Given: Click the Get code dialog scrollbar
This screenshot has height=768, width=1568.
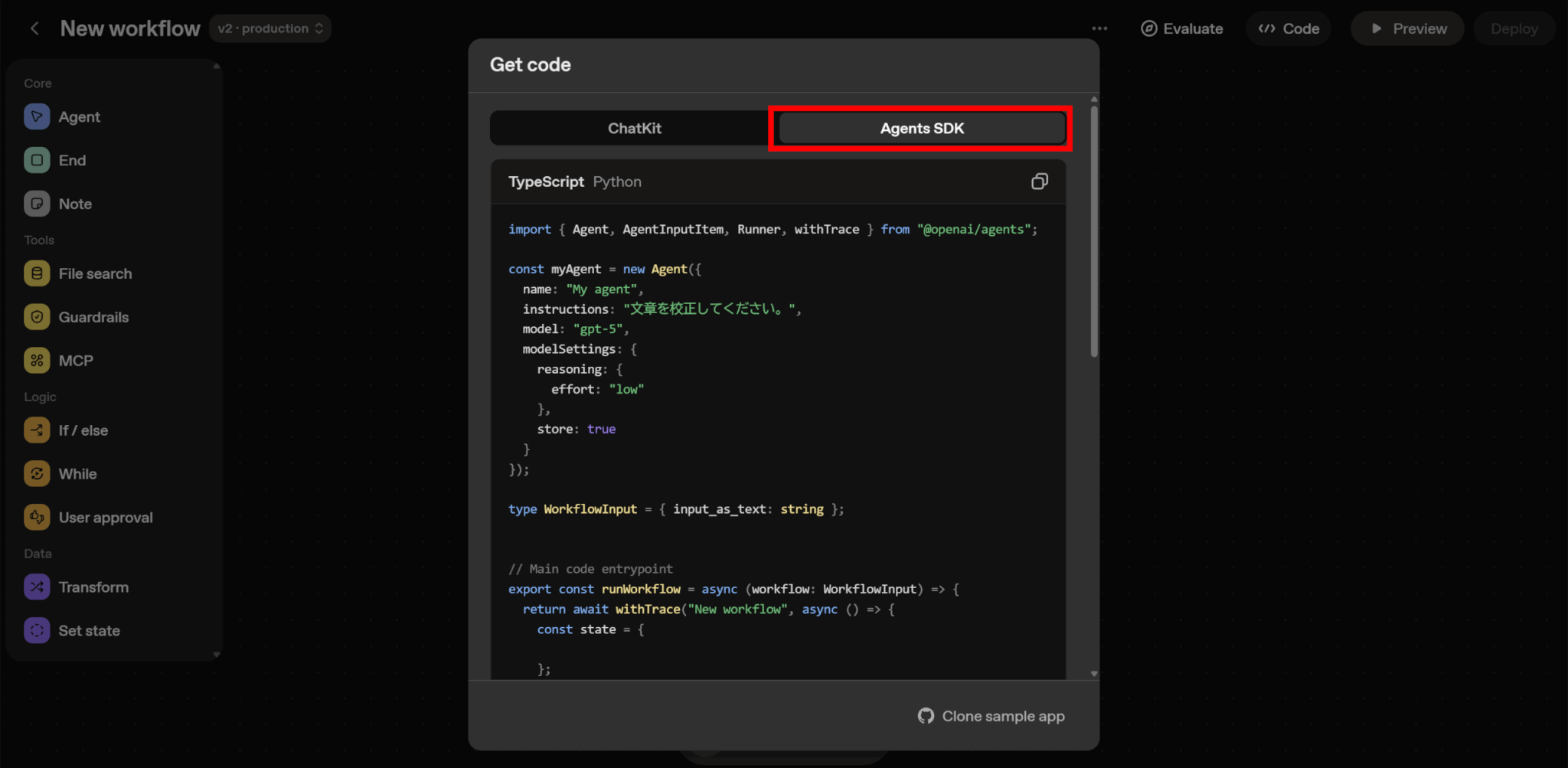Looking at the screenshot, I should [x=1094, y=230].
